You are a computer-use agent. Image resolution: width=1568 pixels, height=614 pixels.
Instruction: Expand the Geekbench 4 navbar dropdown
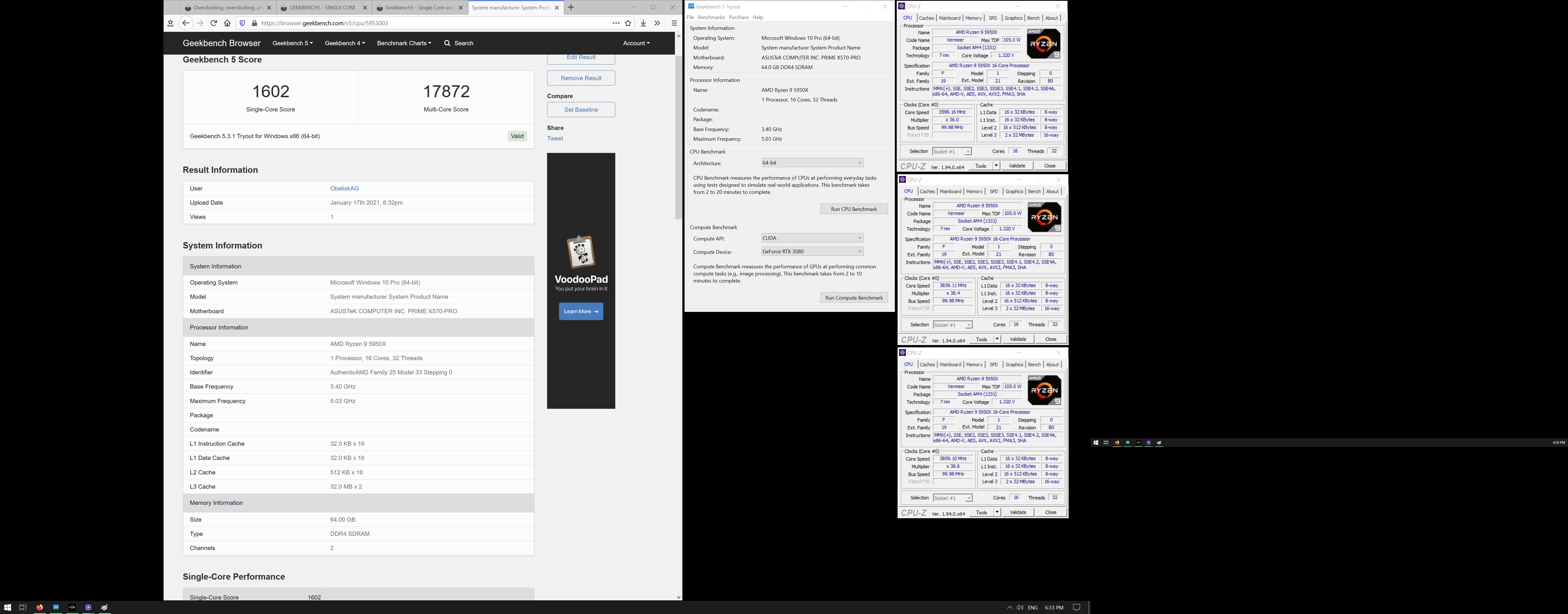pos(345,43)
